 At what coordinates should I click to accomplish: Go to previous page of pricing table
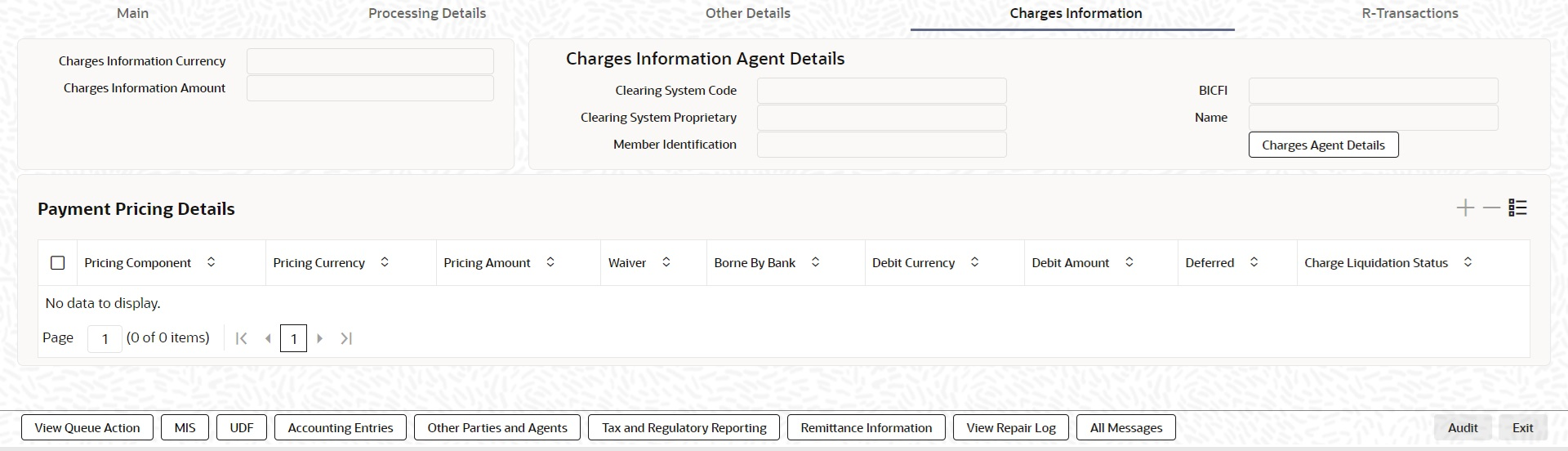point(267,338)
